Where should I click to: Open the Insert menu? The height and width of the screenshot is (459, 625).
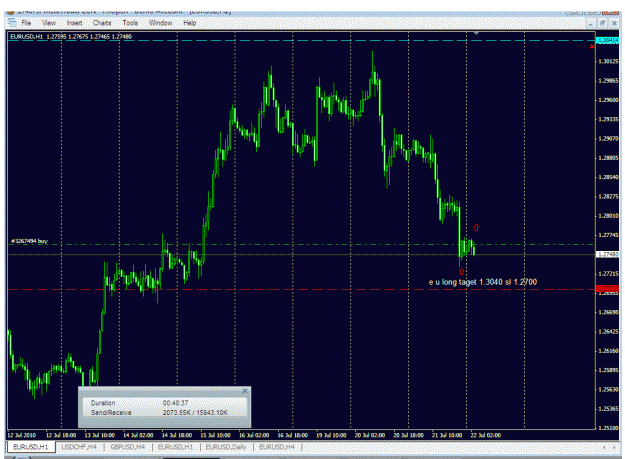(75, 23)
